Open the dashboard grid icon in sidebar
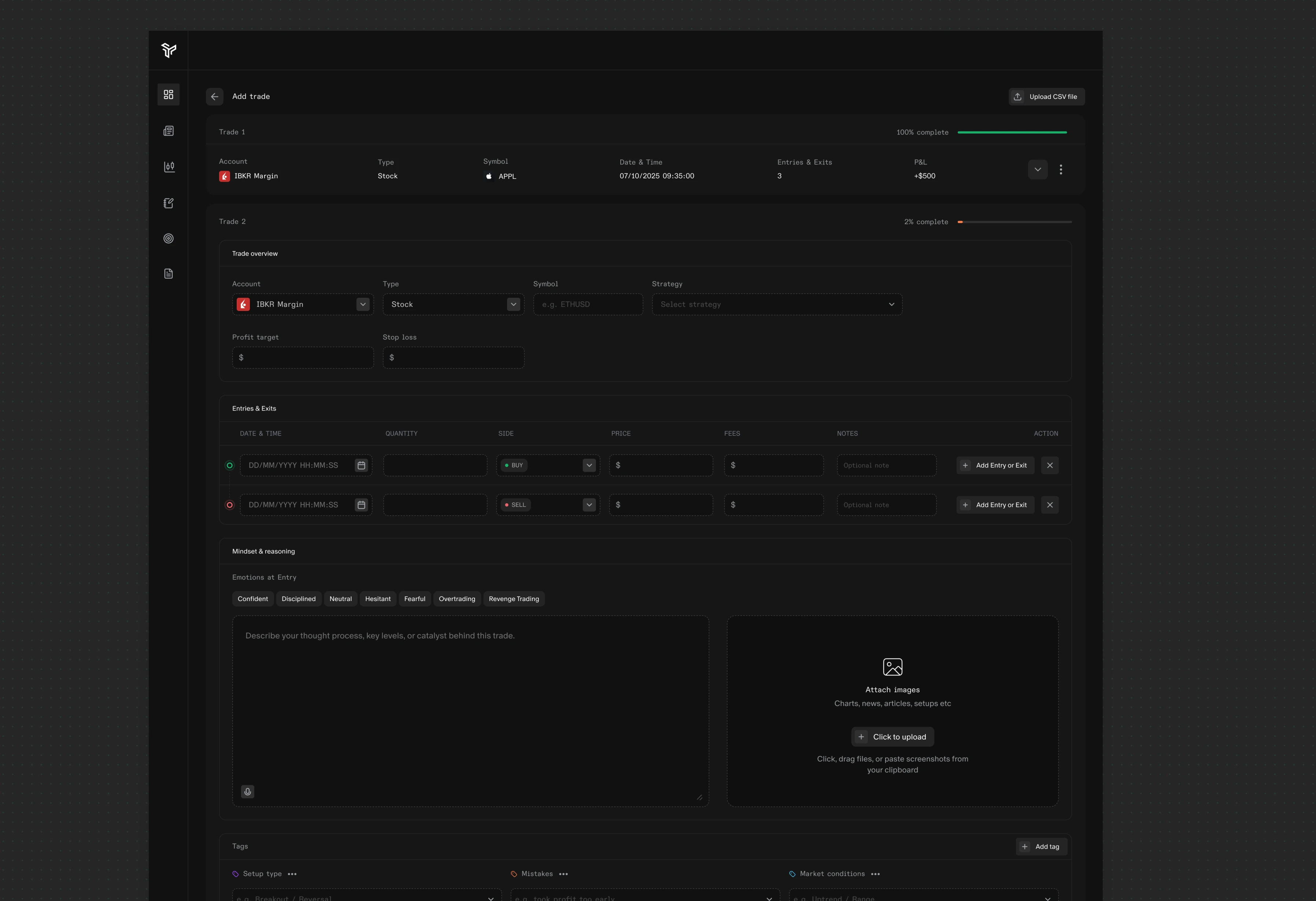The width and height of the screenshot is (1316, 901). point(168,94)
